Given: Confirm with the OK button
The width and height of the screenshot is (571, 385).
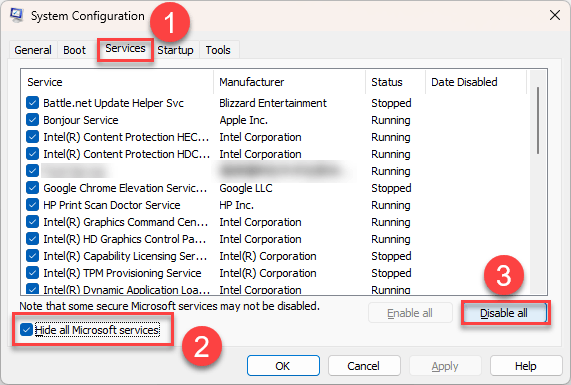Looking at the screenshot, I should tap(283, 366).
